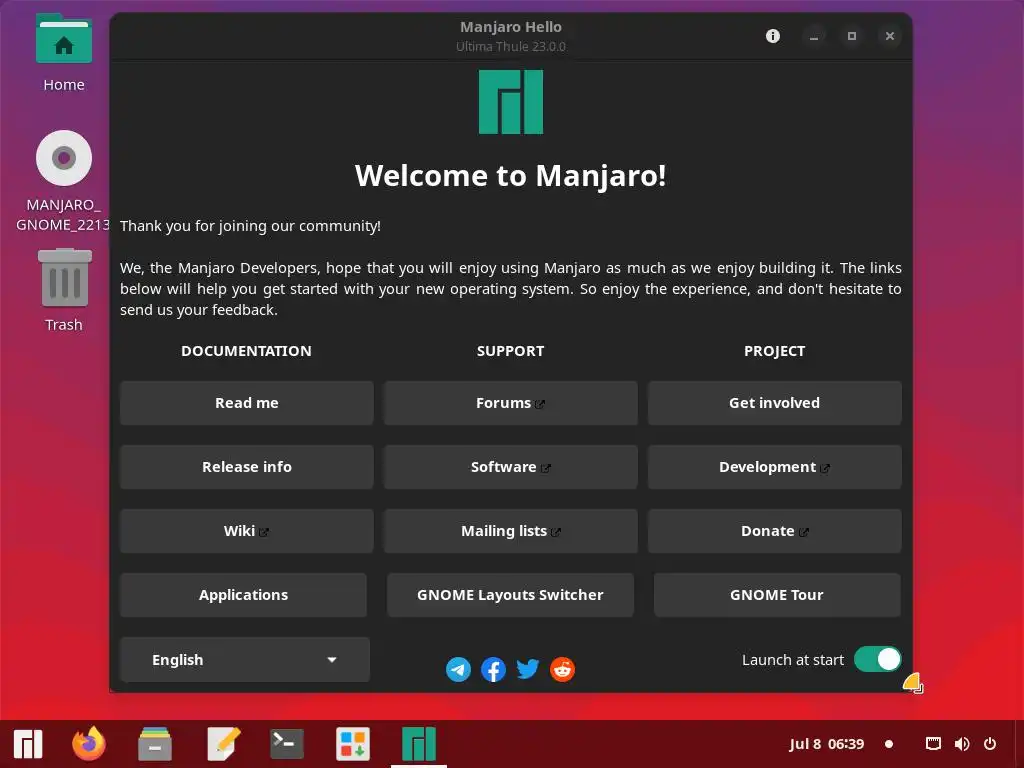This screenshot has height=768, width=1024.
Task: Click the Manjaro logo in welcome window
Action: 511,102
